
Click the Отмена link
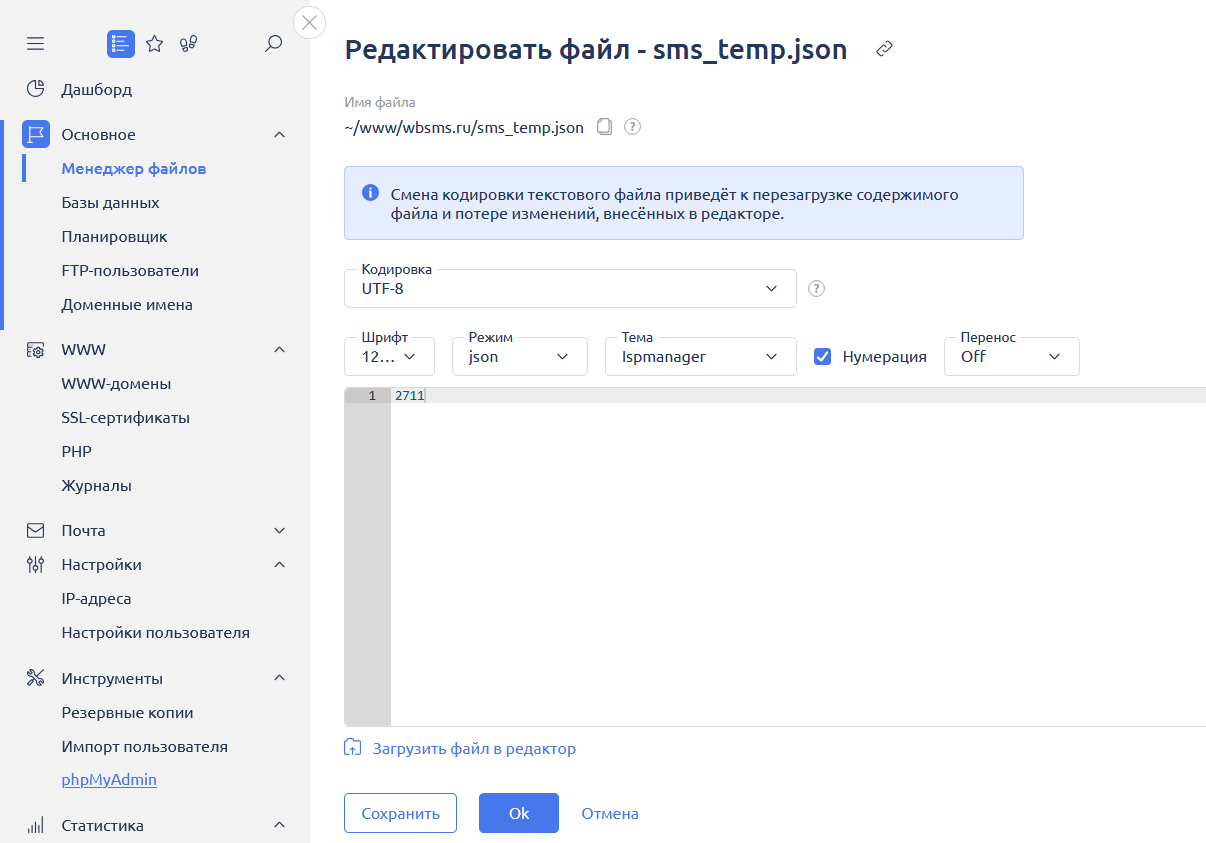(610, 814)
